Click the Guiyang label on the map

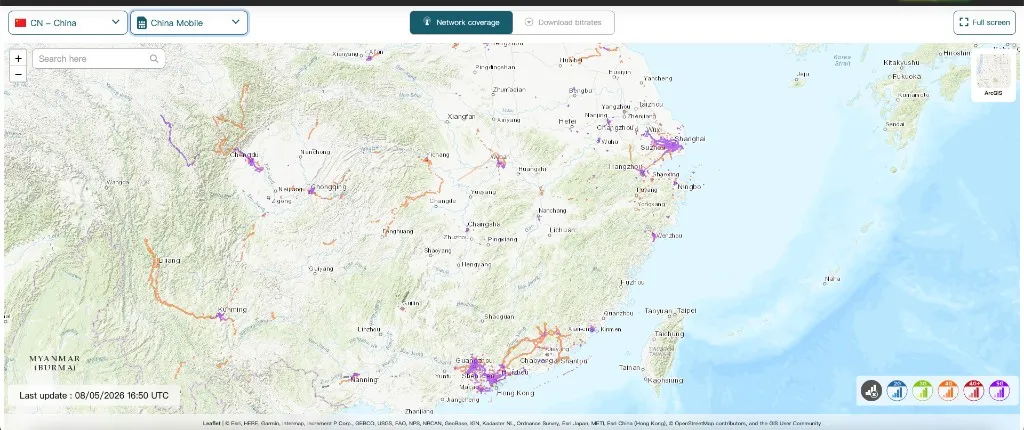[x=321, y=269]
